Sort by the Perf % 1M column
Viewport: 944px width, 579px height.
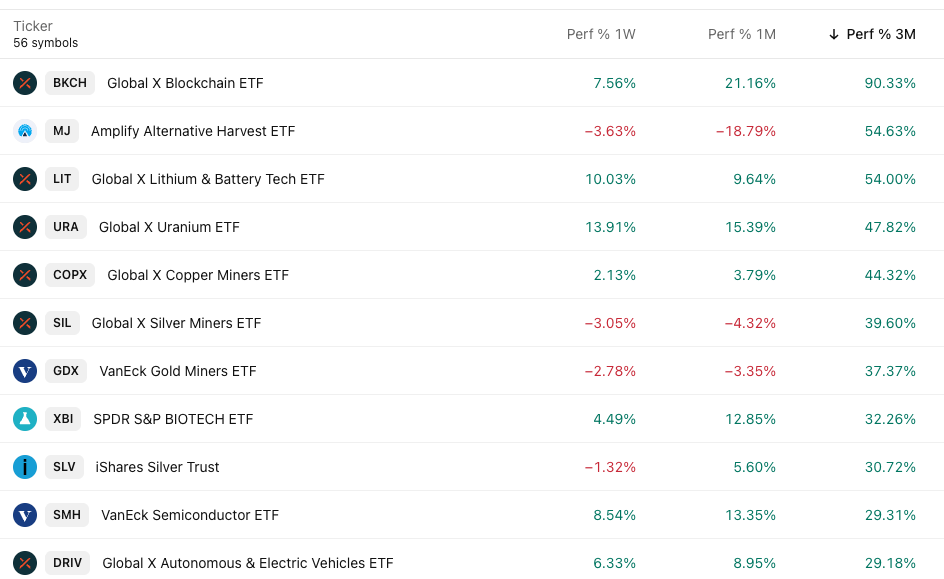tap(742, 34)
